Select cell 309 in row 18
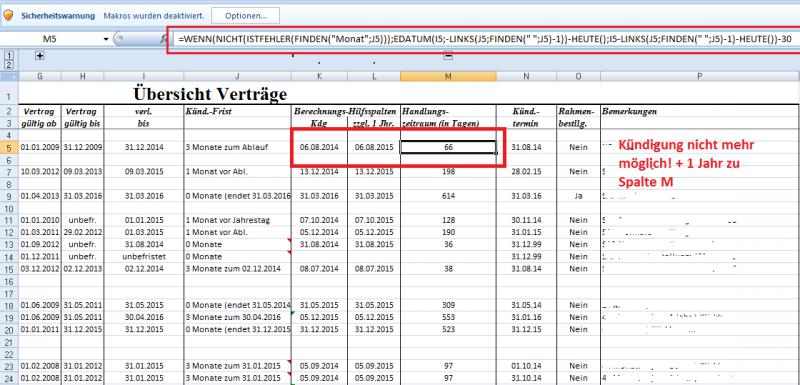This screenshot has height=385, width=800. (x=448, y=305)
